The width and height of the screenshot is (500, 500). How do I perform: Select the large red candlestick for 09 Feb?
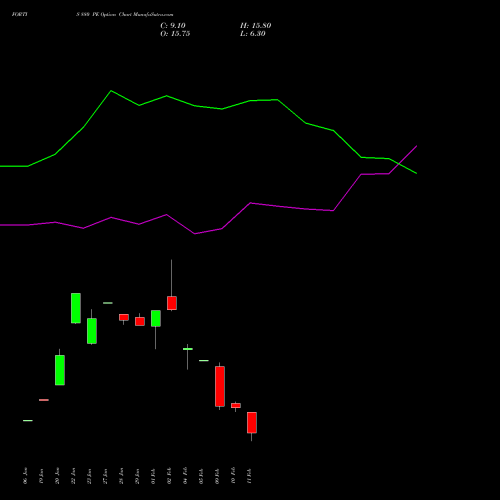tap(220, 386)
